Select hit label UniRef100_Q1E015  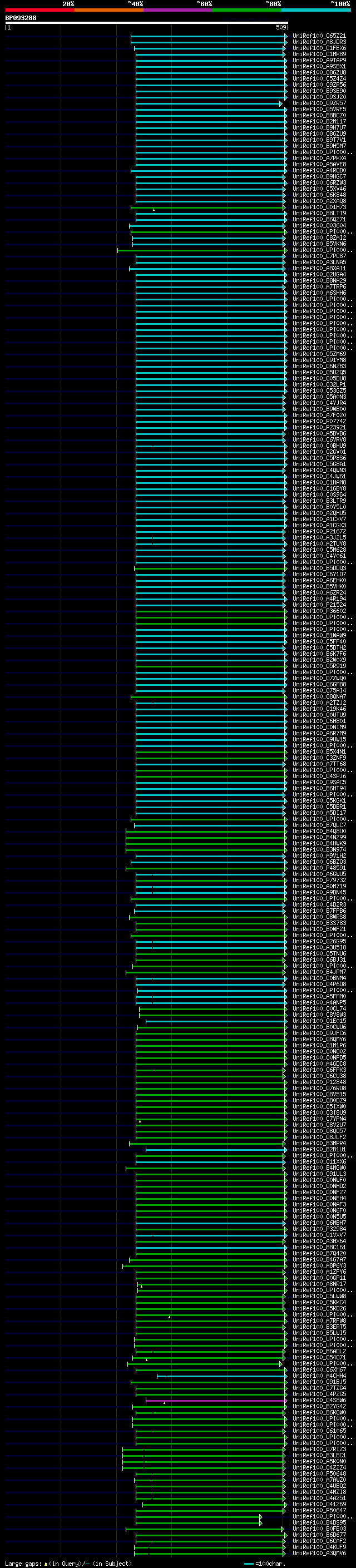pos(319,1021)
